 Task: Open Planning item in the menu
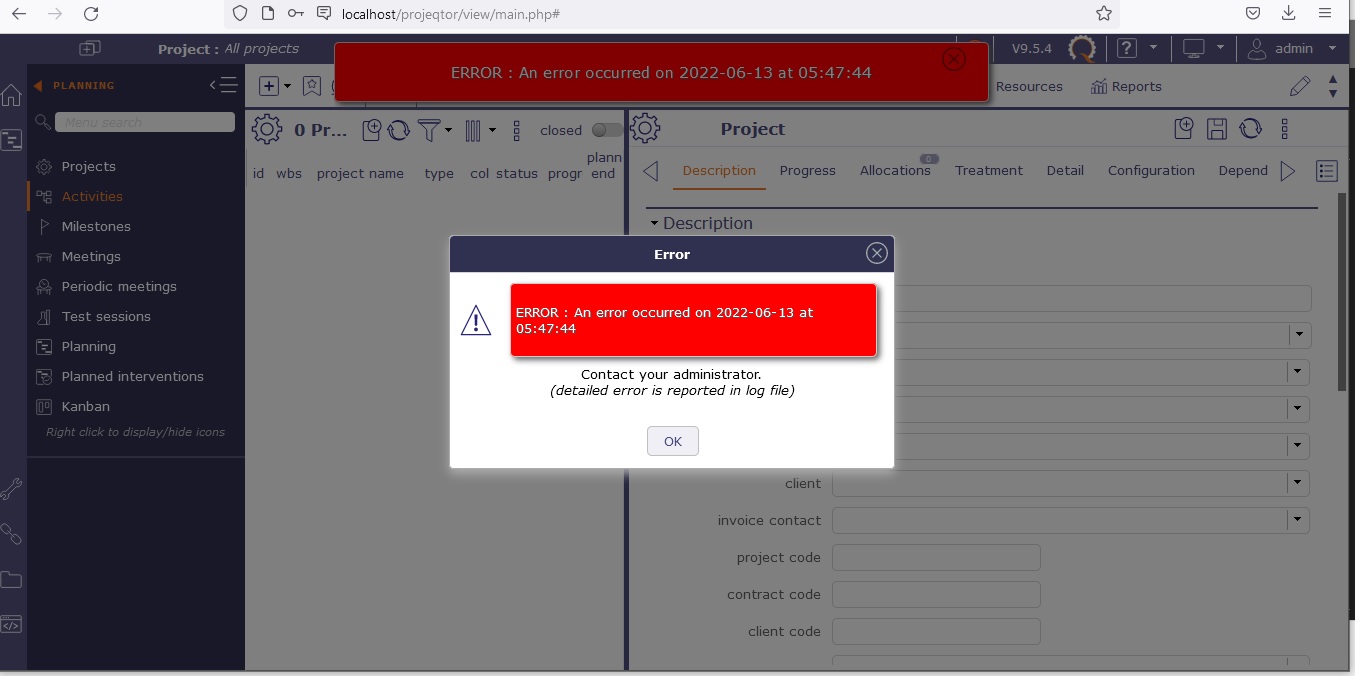[88, 346]
